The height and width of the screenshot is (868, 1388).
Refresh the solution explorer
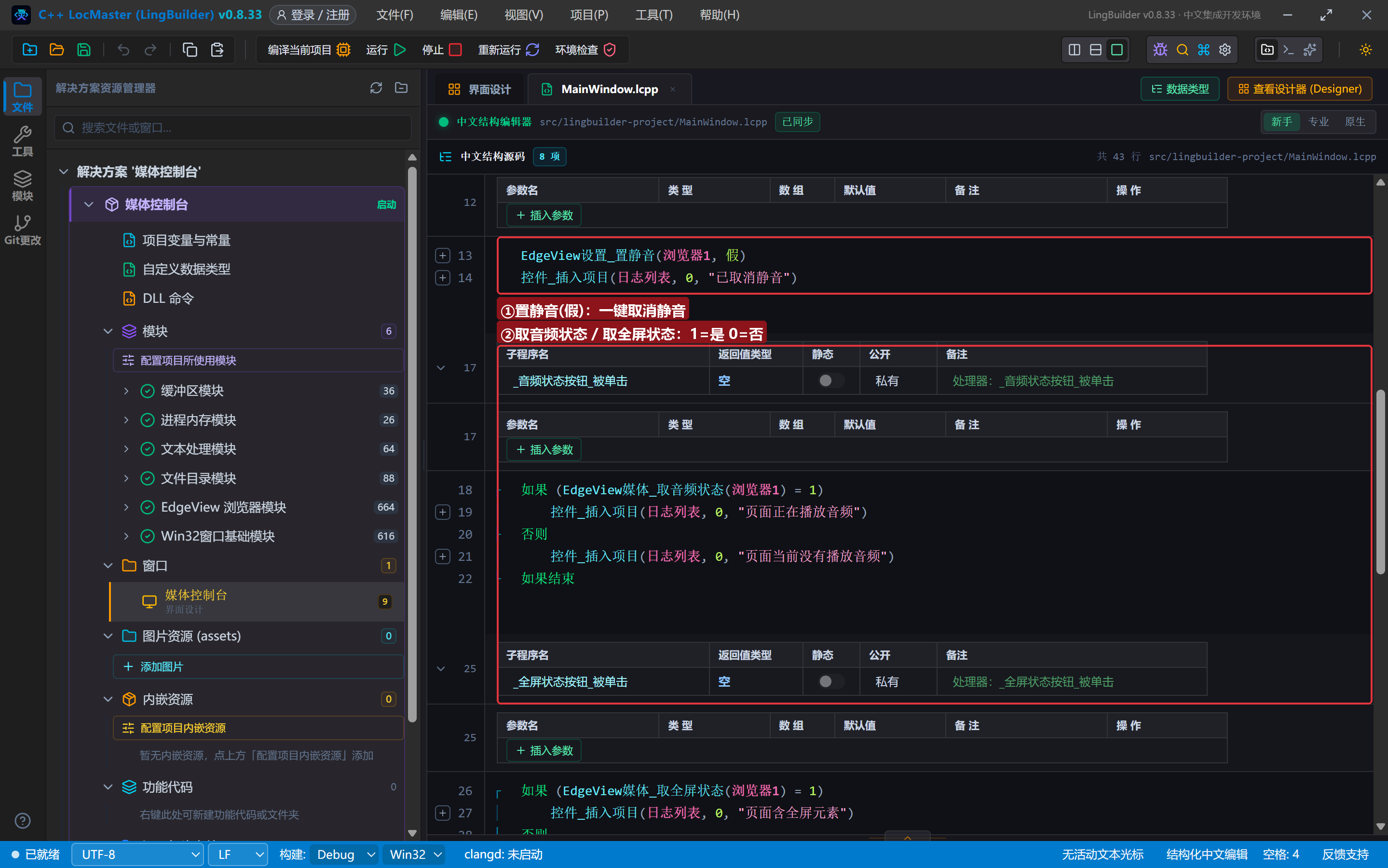(376, 88)
